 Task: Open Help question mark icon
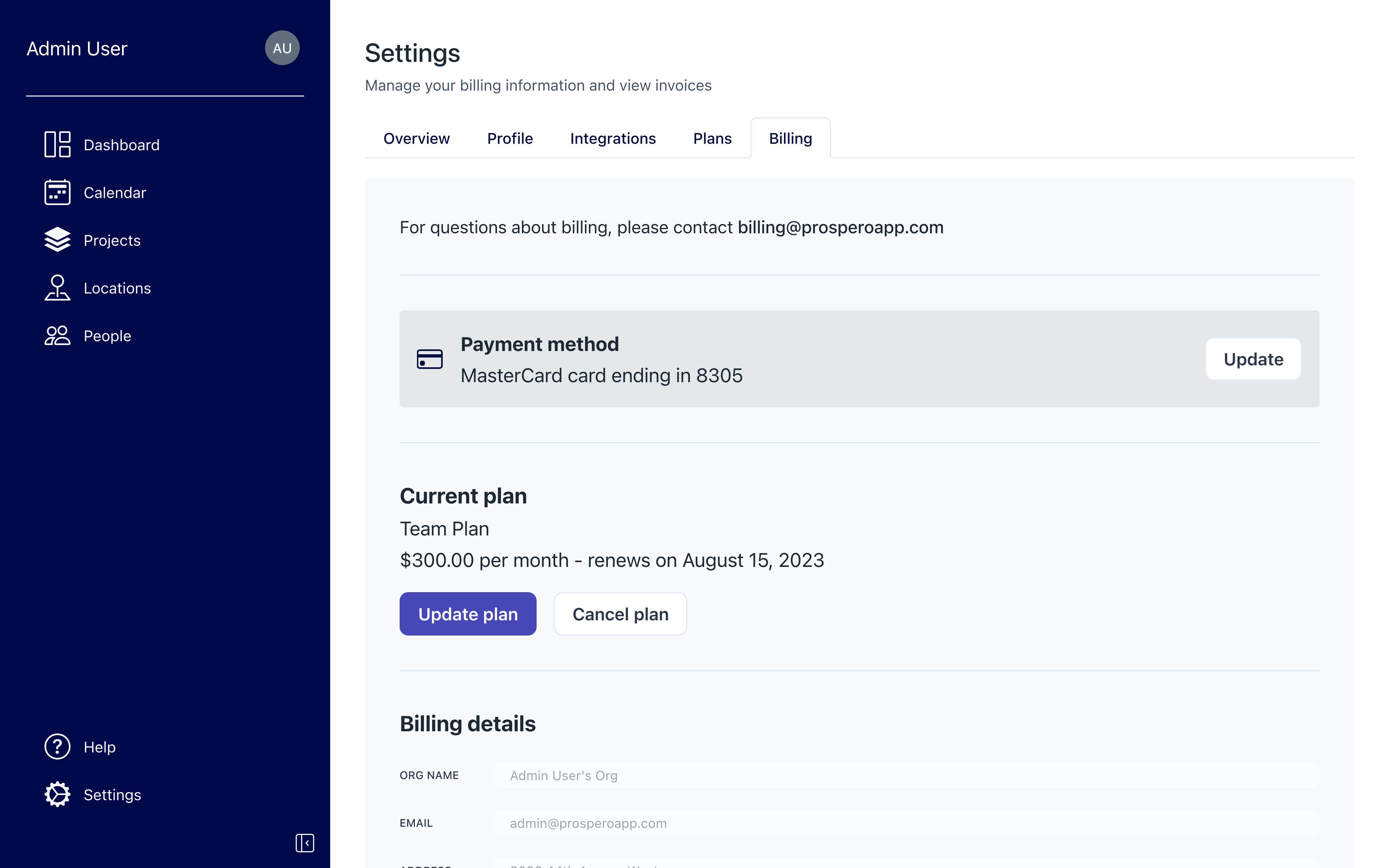pyautogui.click(x=58, y=746)
